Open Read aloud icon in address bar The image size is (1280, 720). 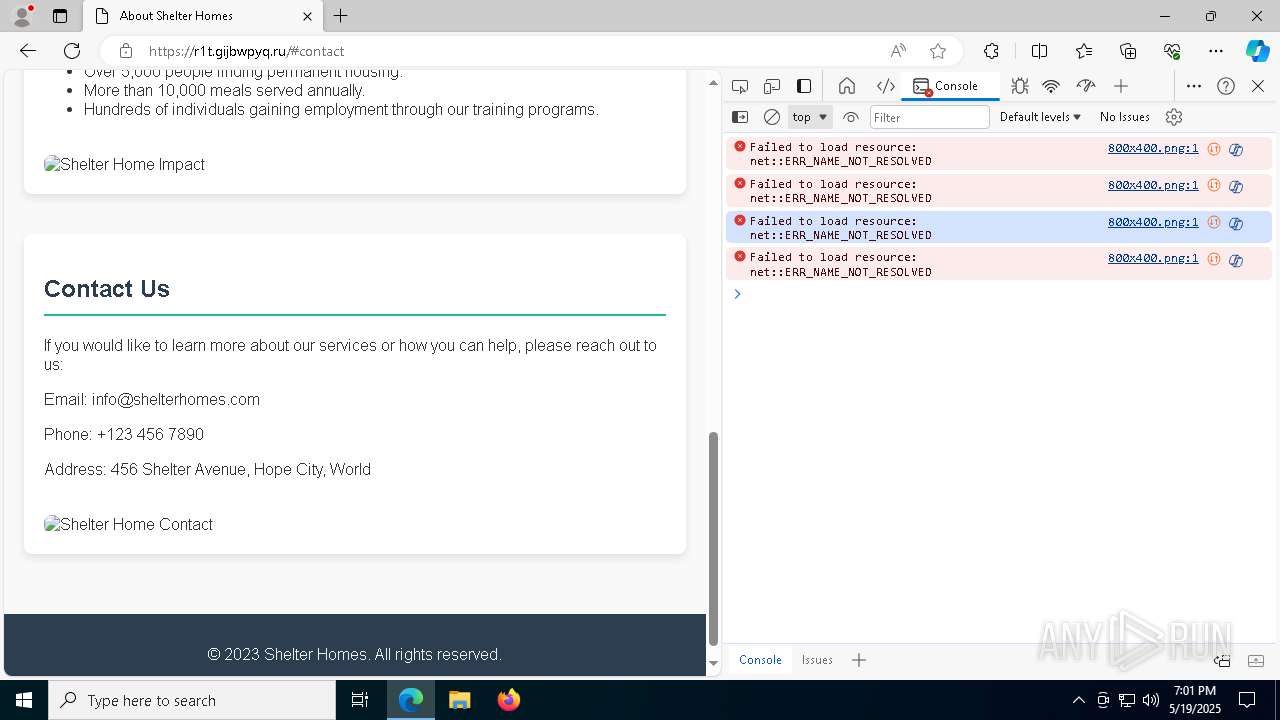tap(898, 51)
